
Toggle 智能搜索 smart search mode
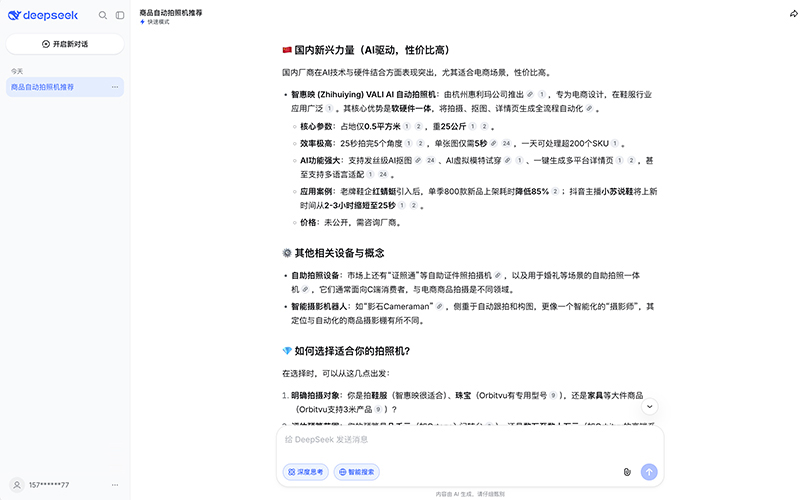tap(357, 472)
